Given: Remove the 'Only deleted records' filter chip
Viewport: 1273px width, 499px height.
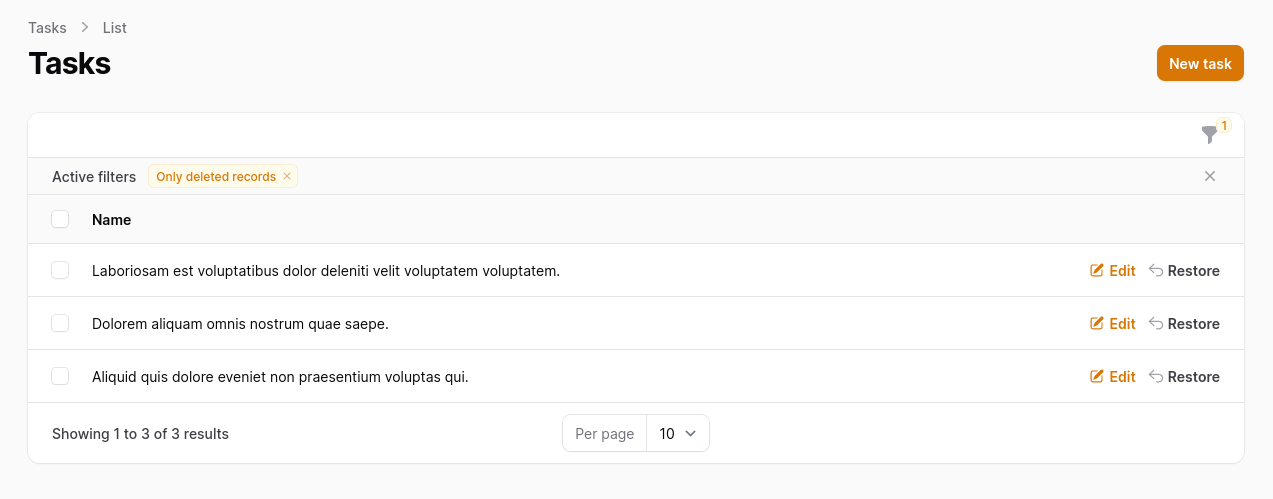Looking at the screenshot, I should pyautogui.click(x=287, y=177).
